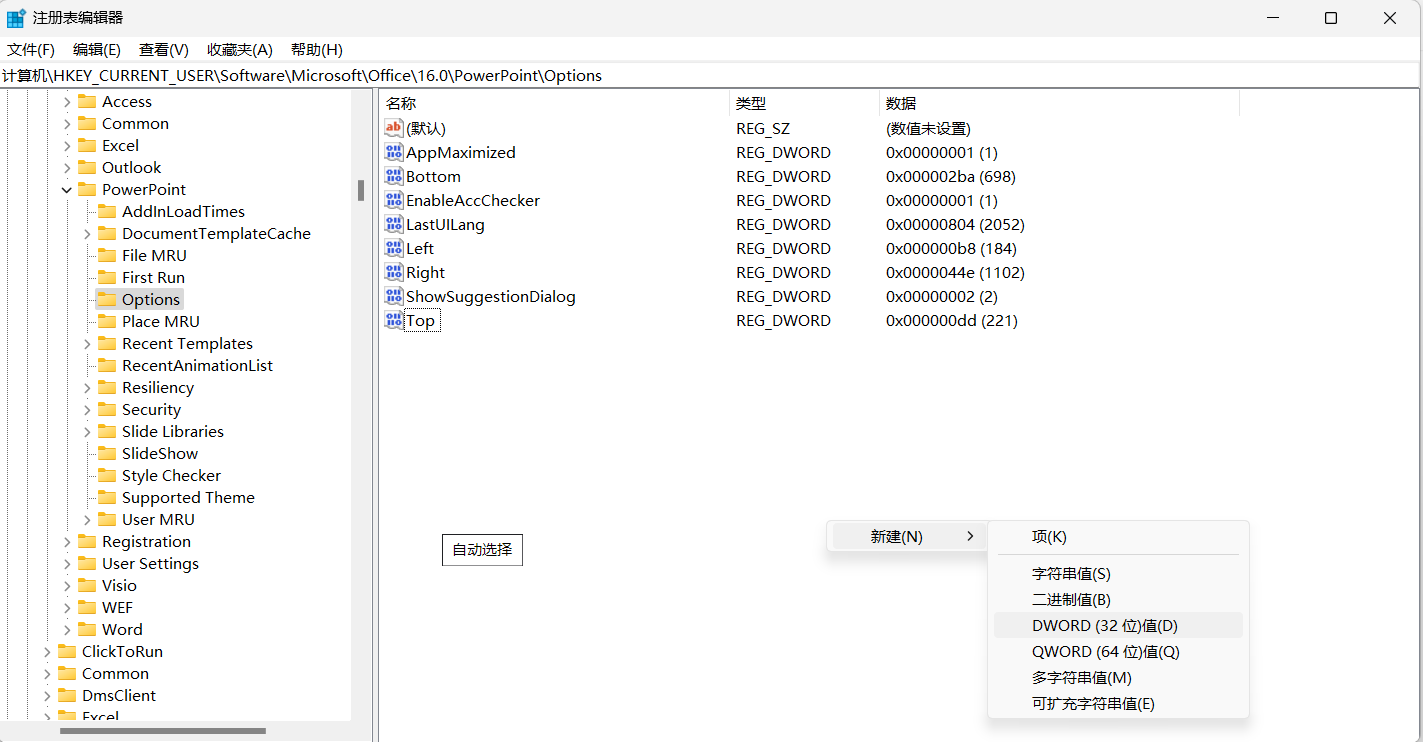Click the 类型 column header
The image size is (1423, 742).
pos(804,103)
